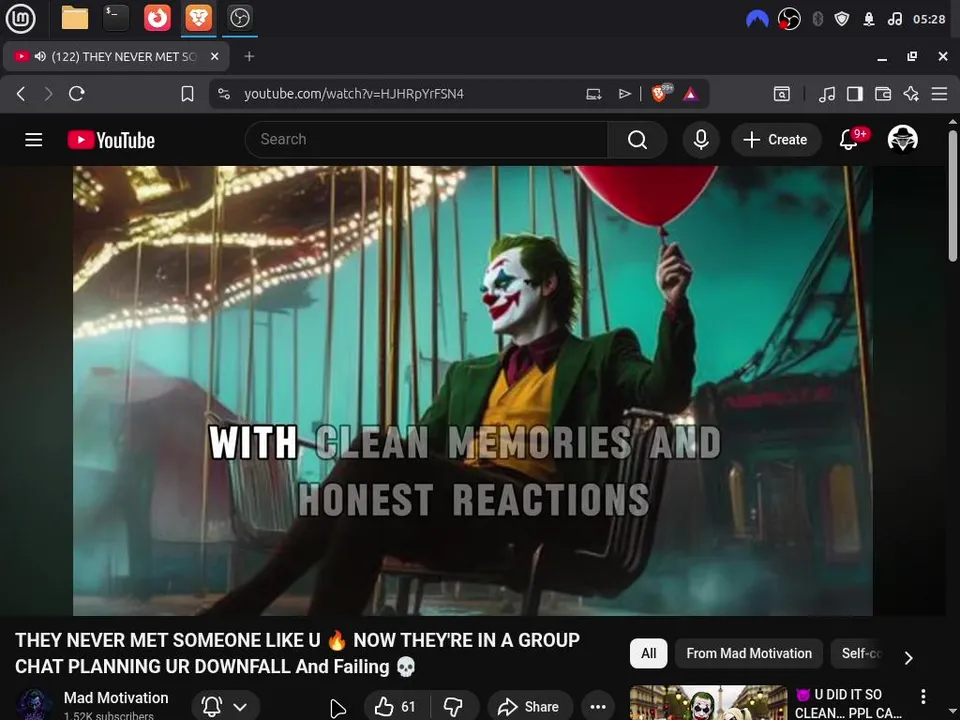Open the Bluetooth tray icon
This screenshot has height=720, width=960.
[817, 19]
